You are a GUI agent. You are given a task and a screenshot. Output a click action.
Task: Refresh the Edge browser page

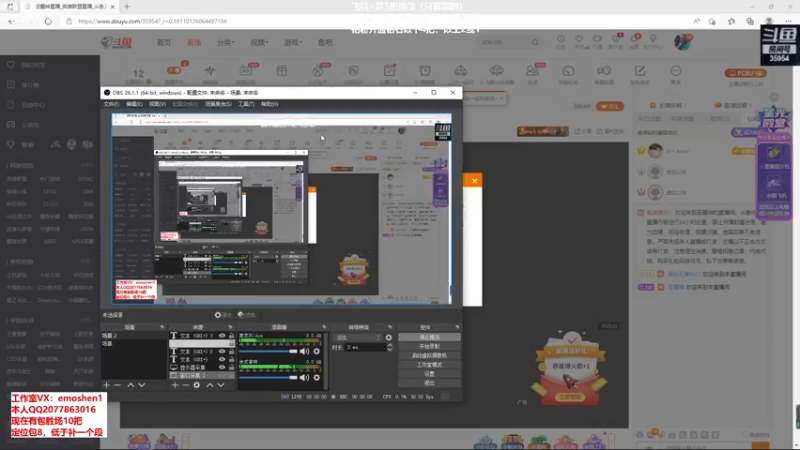tap(48, 21)
